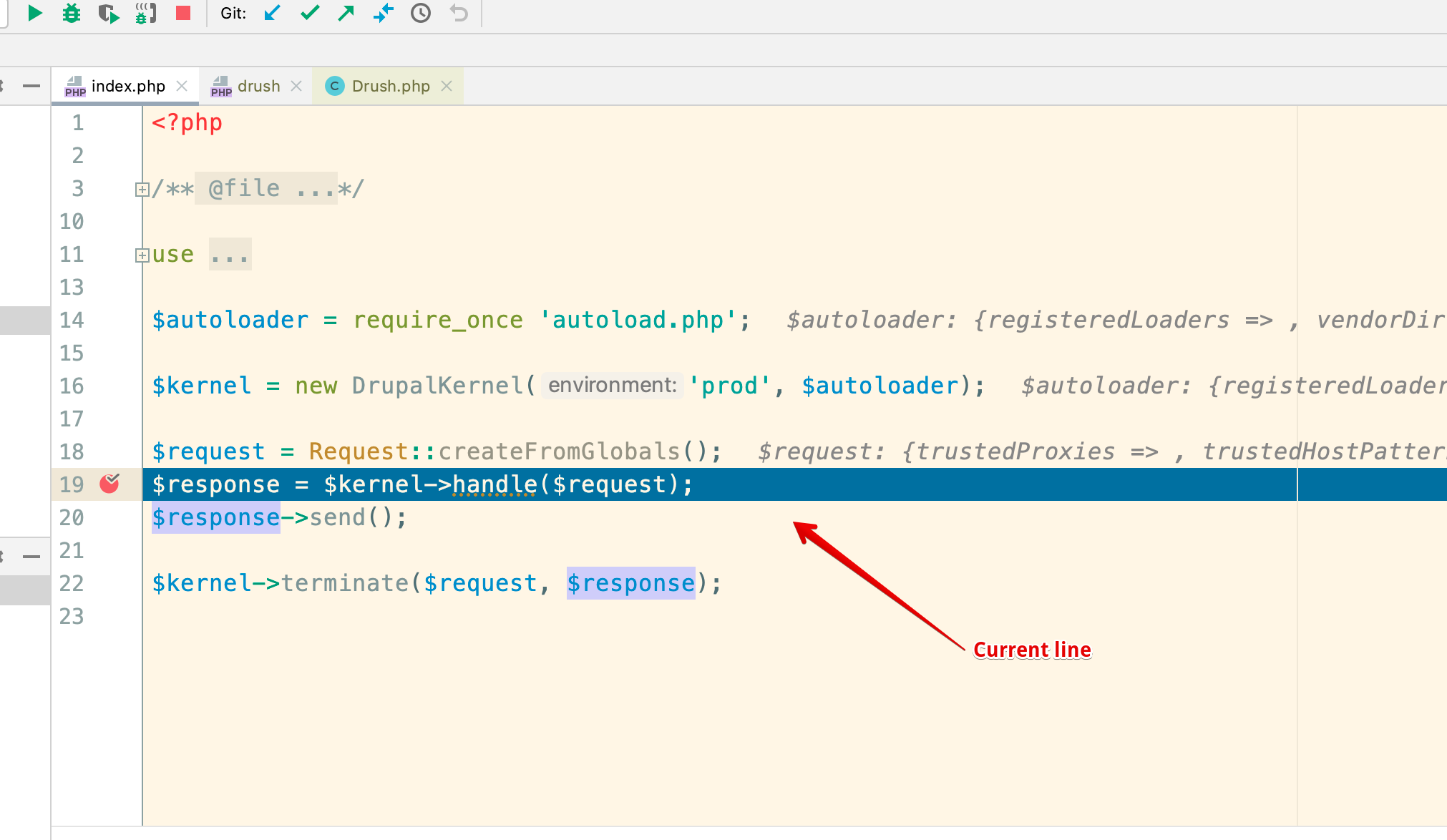The width and height of the screenshot is (1447, 840).
Task: Revert changes using the Git rollback arrow
Action: click(459, 13)
